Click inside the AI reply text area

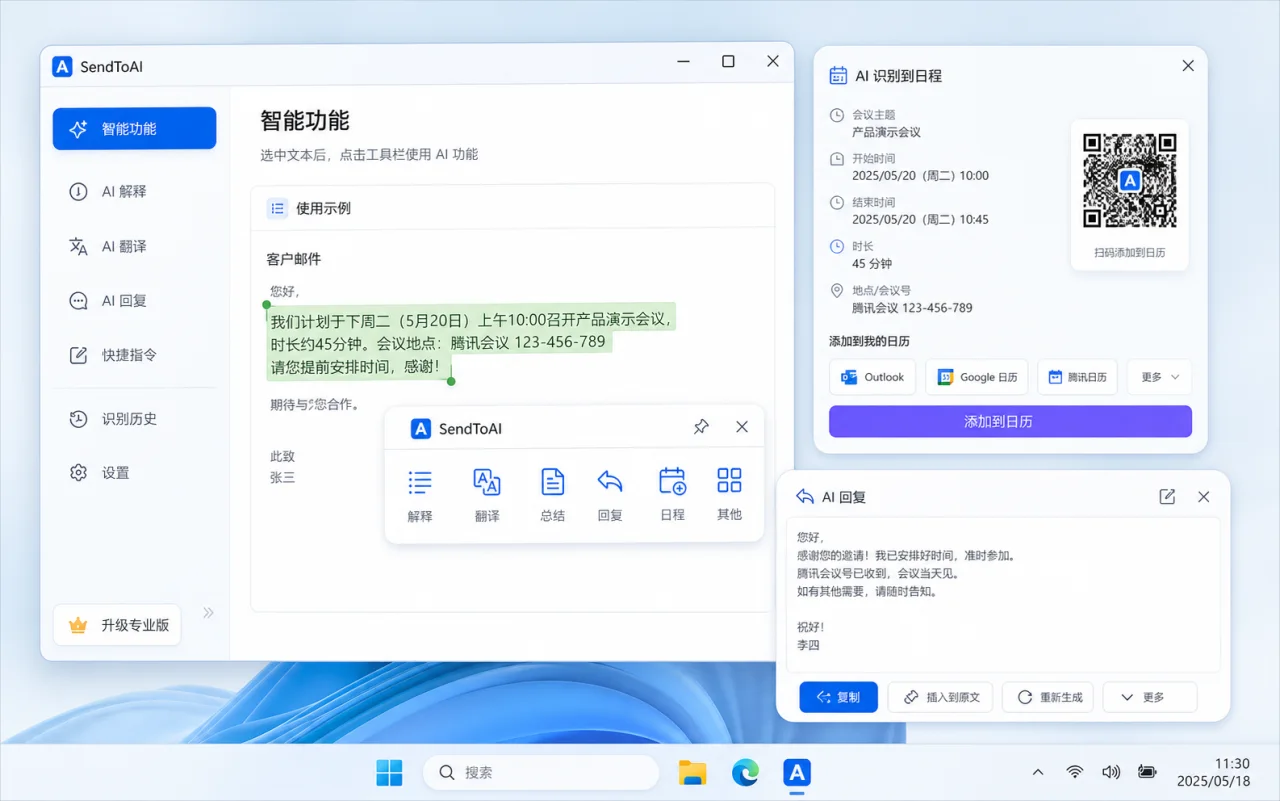(1003, 594)
